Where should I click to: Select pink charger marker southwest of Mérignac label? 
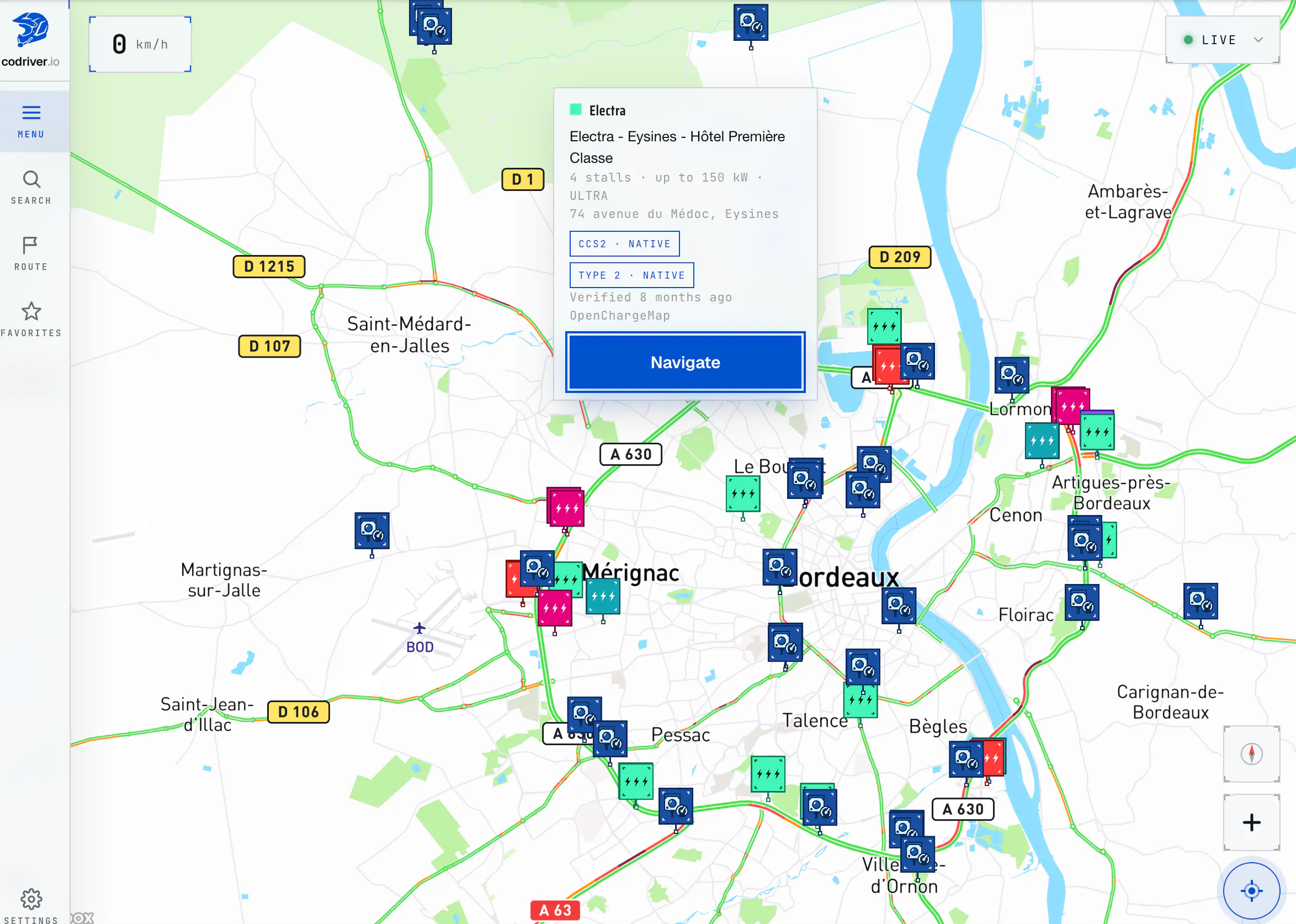555,608
